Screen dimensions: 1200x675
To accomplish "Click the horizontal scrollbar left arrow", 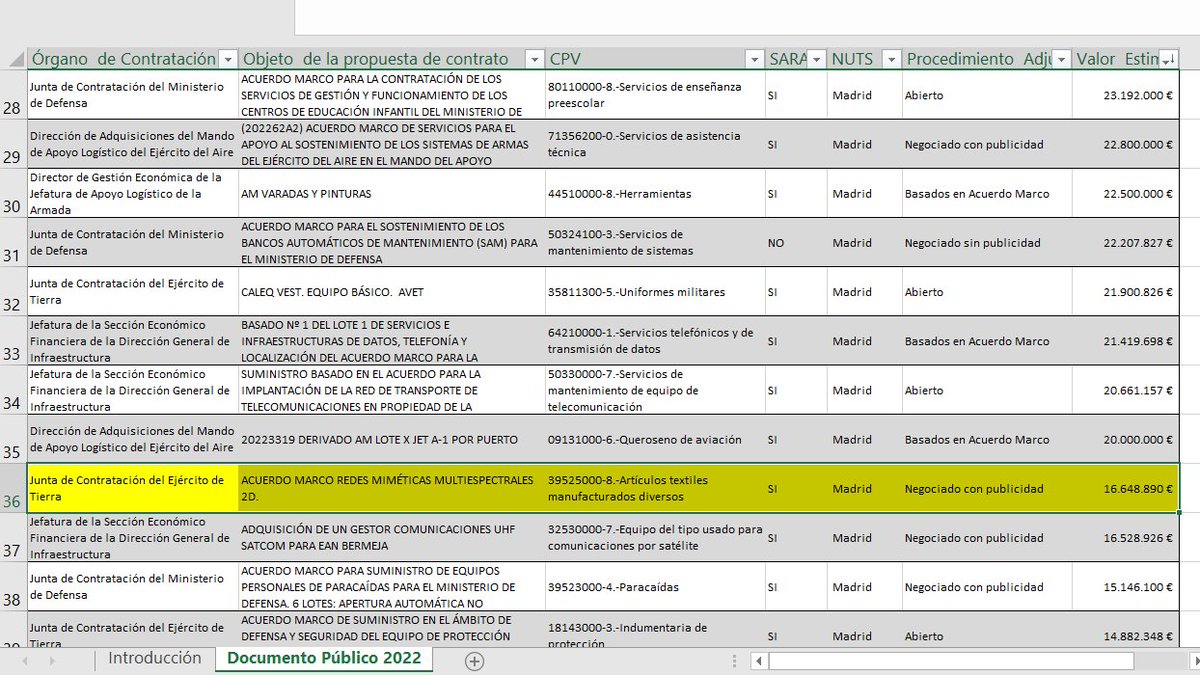I will coord(760,661).
